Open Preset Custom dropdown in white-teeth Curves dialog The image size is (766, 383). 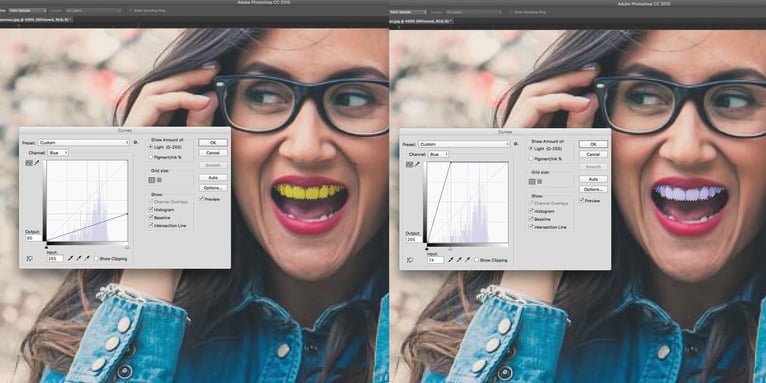coord(464,144)
